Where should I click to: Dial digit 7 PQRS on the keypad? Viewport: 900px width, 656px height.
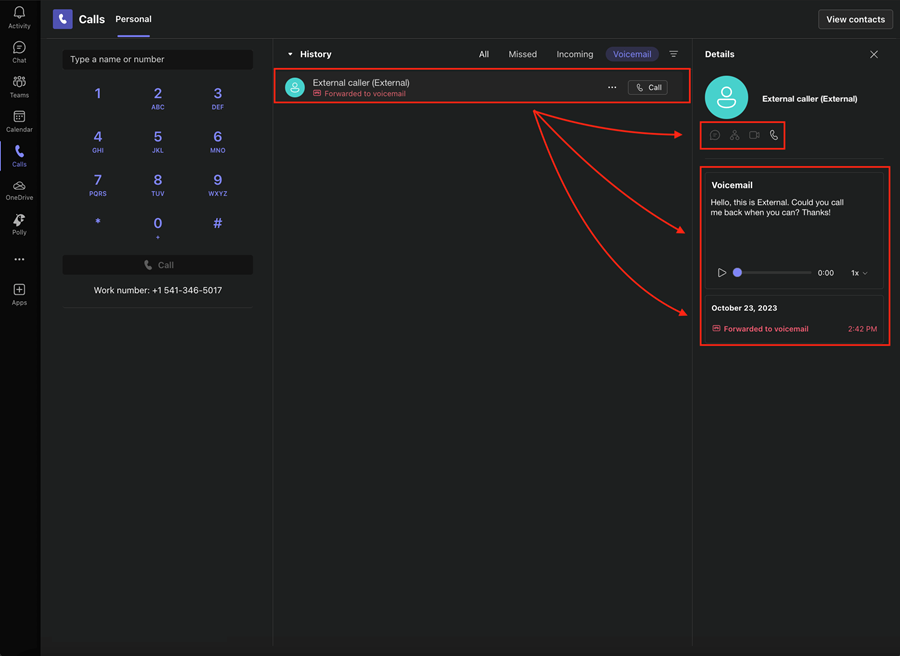click(x=98, y=184)
